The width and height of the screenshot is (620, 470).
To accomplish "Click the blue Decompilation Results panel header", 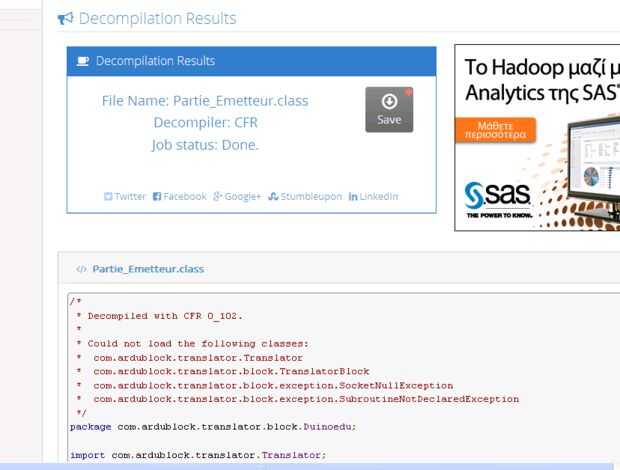I will (x=251, y=61).
